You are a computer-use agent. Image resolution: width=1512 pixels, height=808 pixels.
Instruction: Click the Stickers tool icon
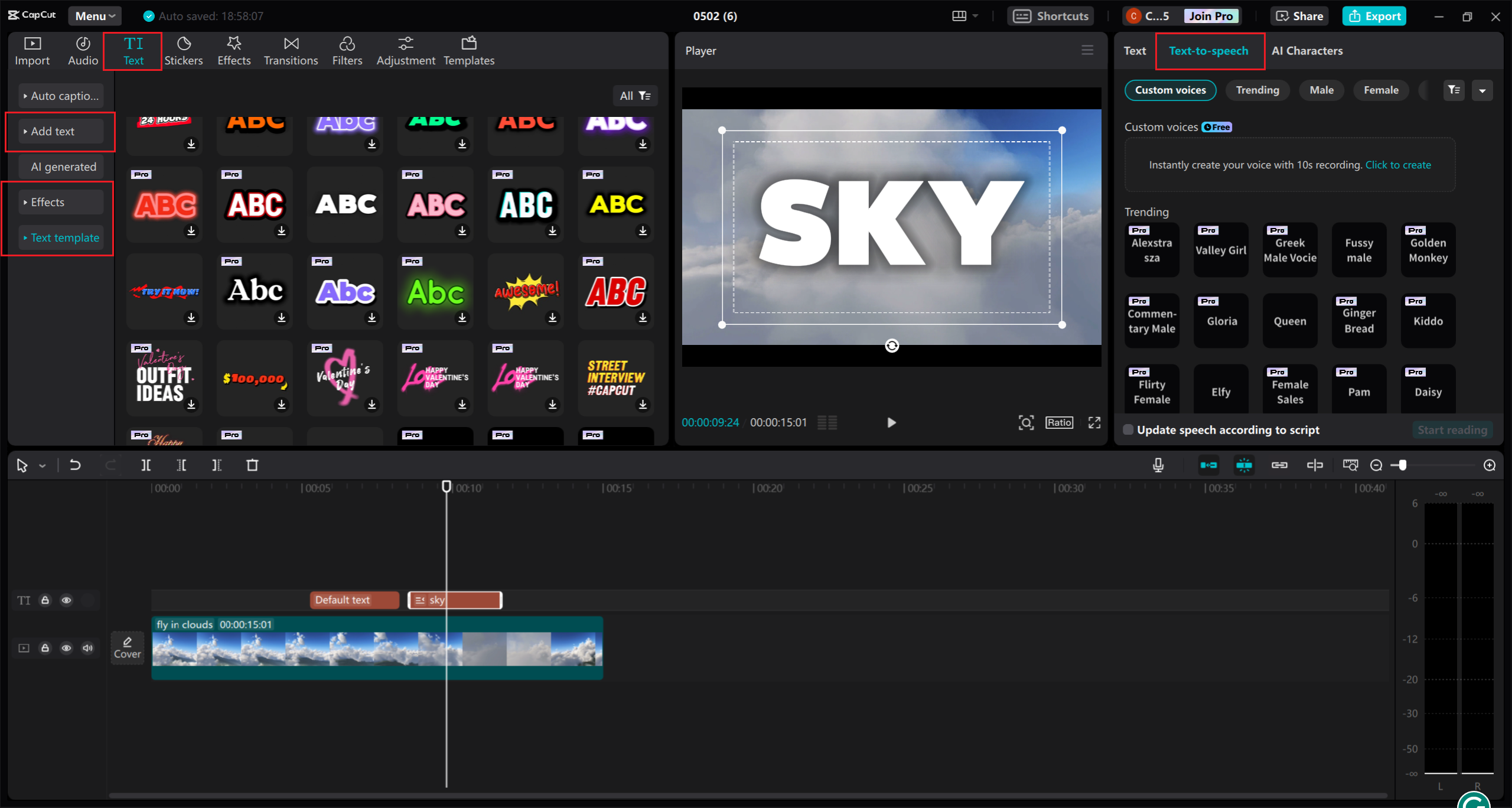click(183, 50)
